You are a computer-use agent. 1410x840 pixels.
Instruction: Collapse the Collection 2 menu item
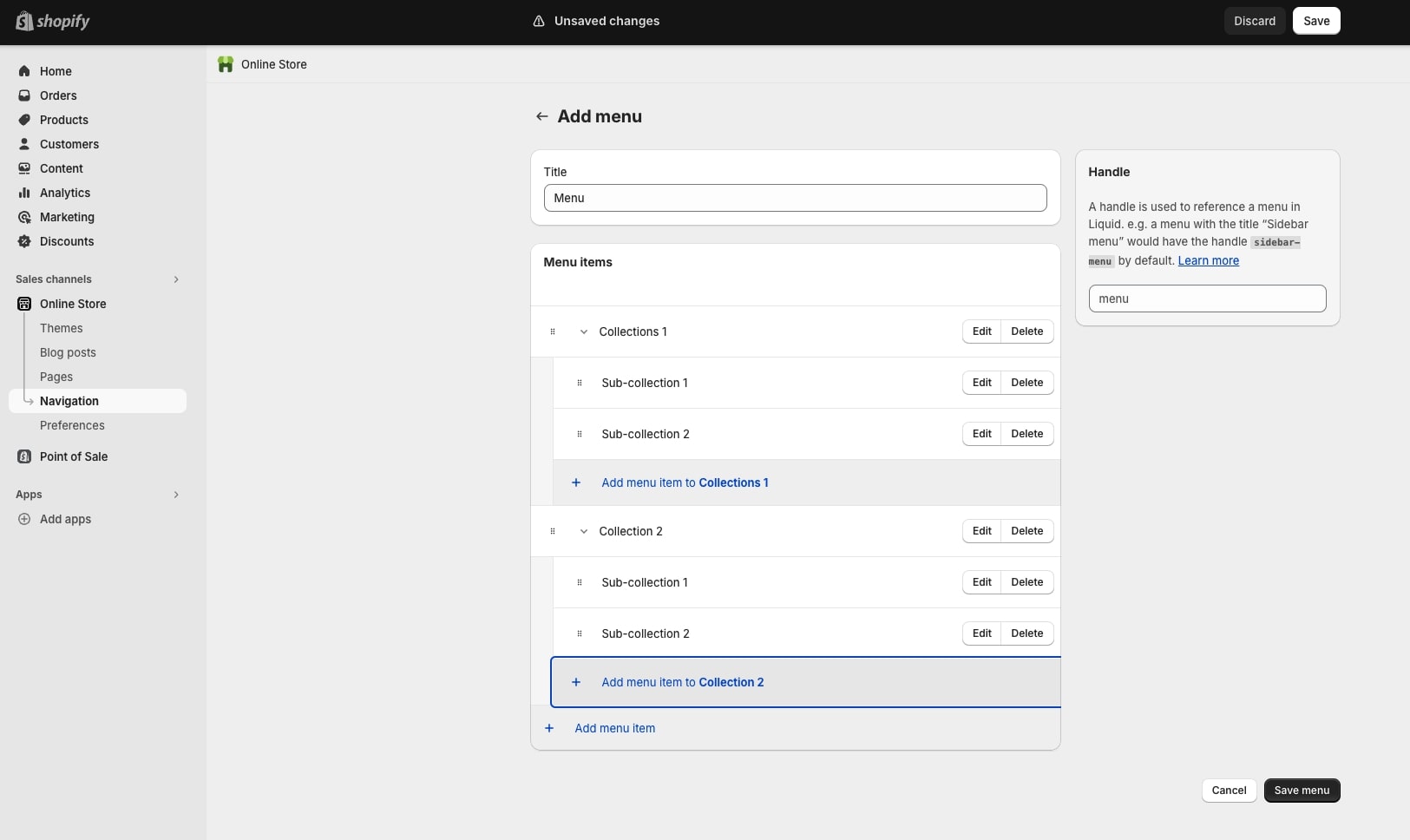pyautogui.click(x=584, y=531)
